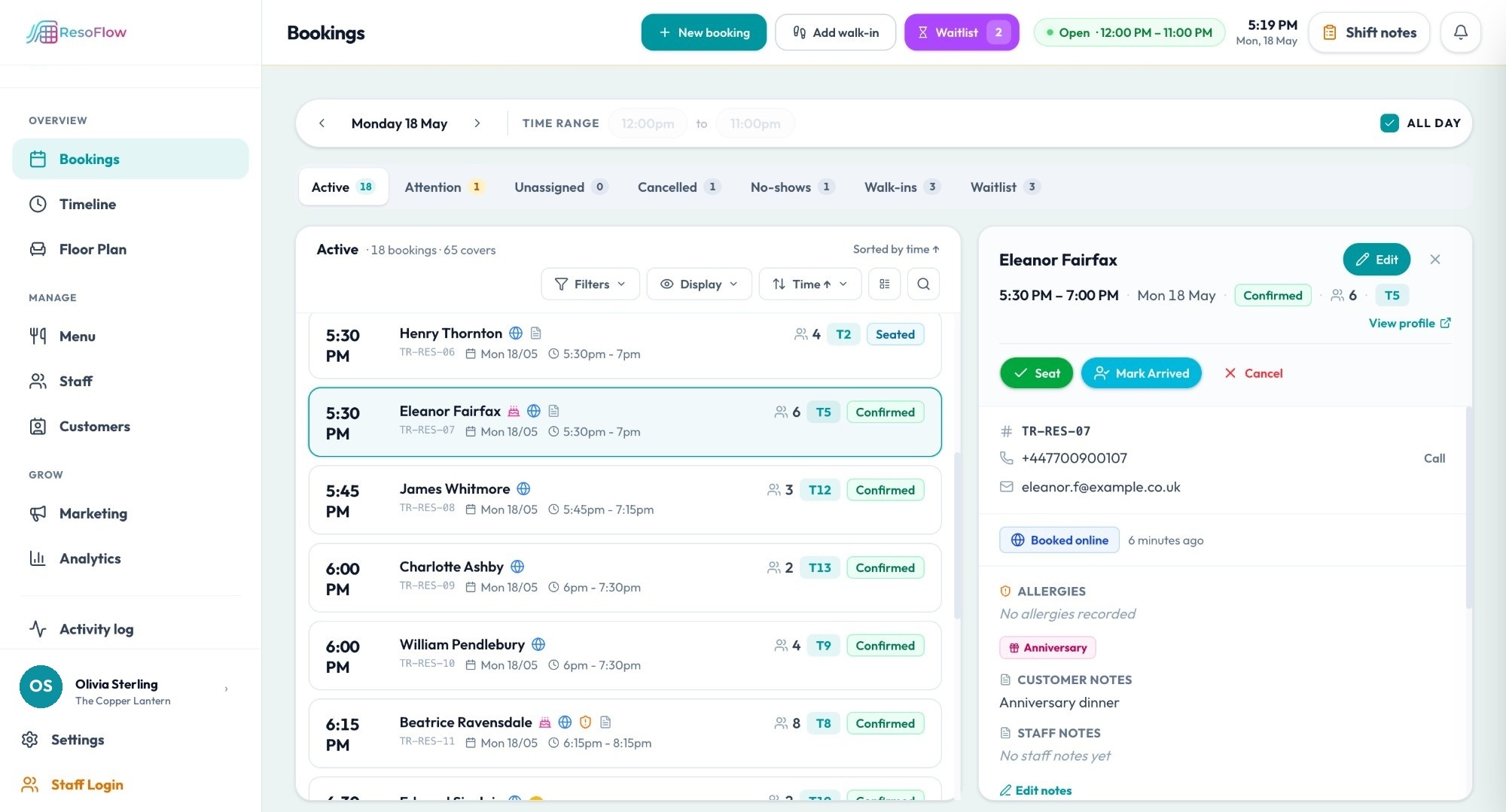
Task: Switch to the Active tab
Action: point(343,187)
